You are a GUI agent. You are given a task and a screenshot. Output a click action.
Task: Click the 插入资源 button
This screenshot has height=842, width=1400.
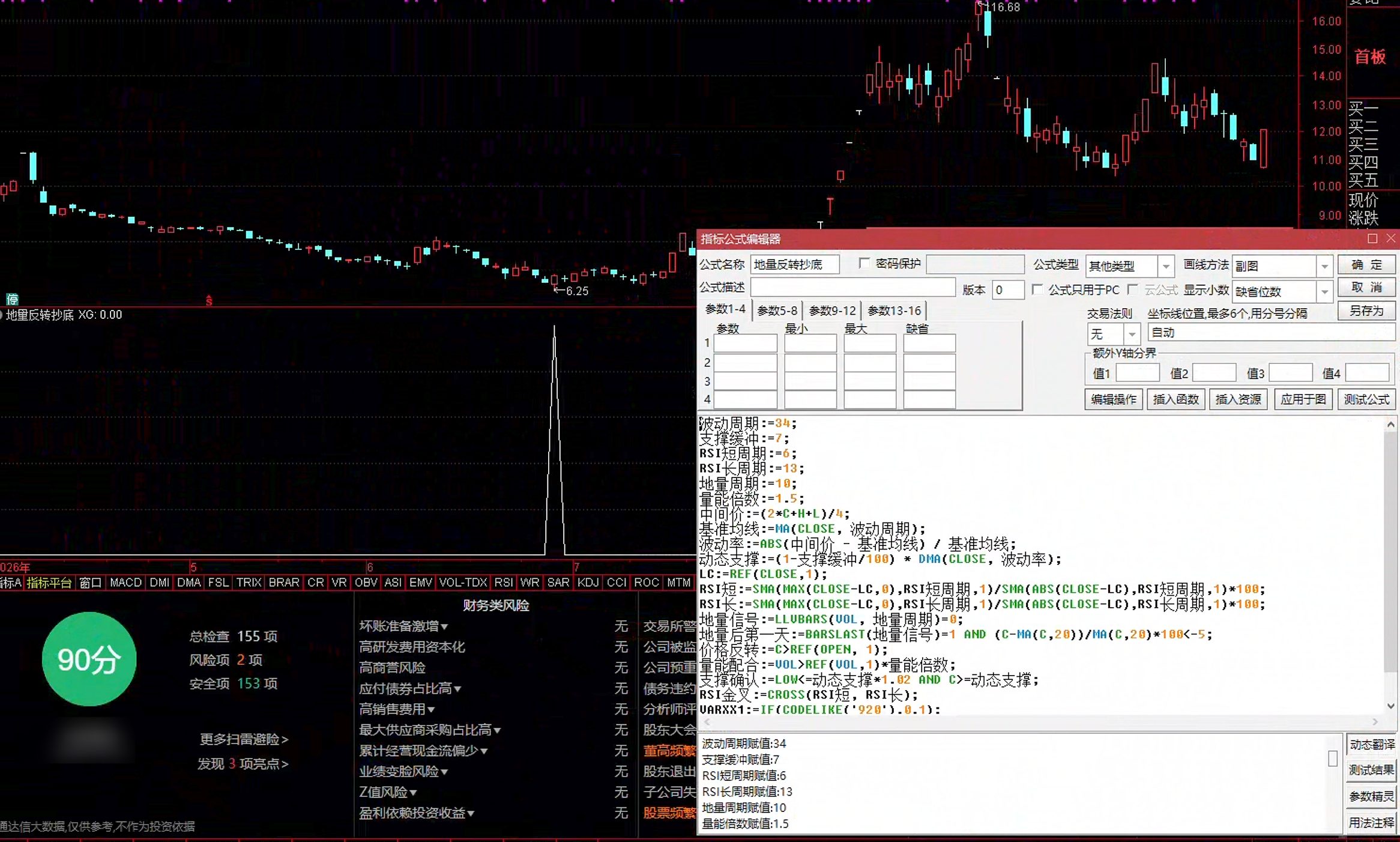[x=1238, y=399]
